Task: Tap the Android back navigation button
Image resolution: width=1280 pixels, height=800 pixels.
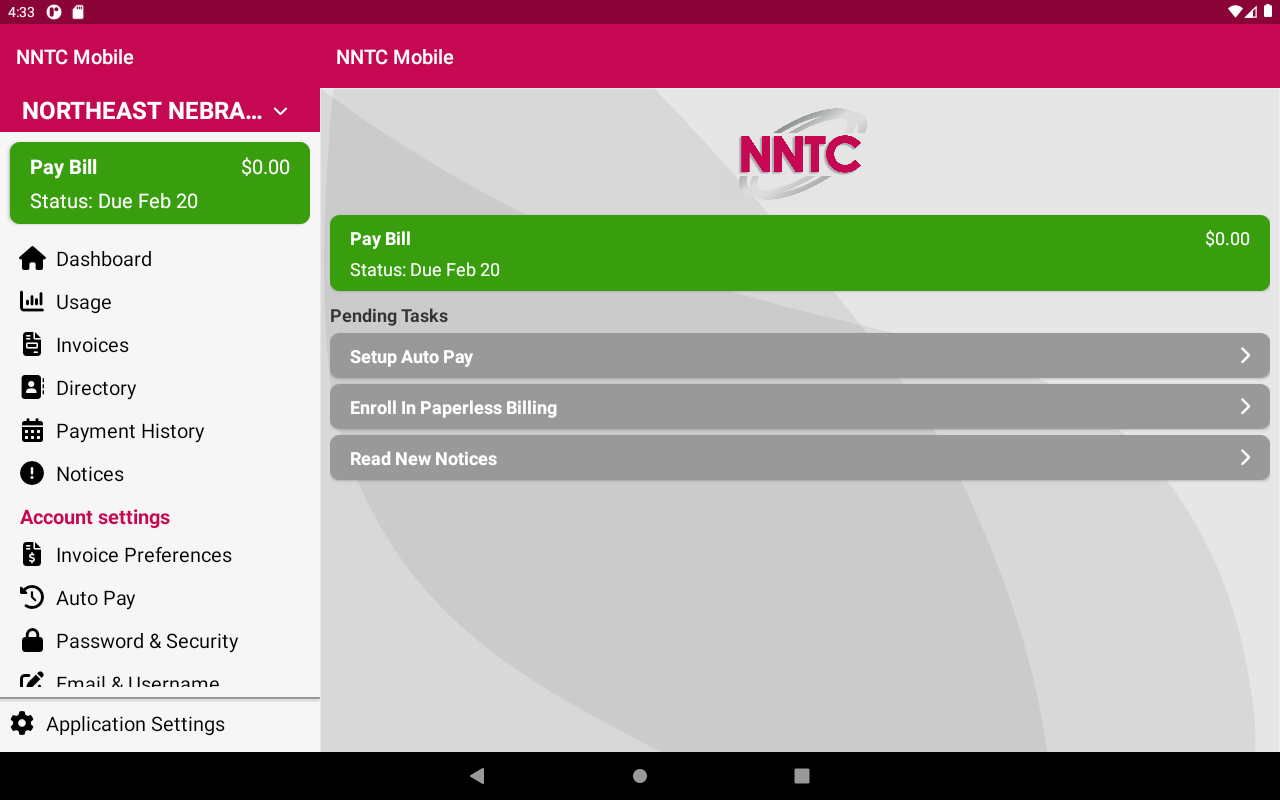Action: [x=477, y=775]
